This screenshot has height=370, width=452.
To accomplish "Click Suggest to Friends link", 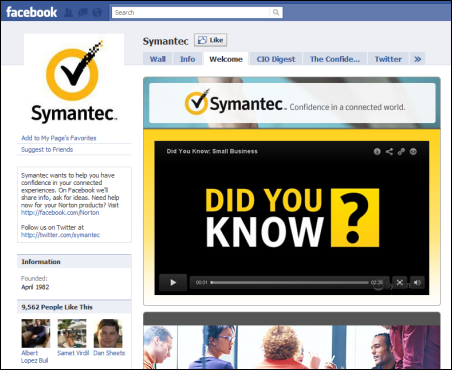I will point(47,149).
